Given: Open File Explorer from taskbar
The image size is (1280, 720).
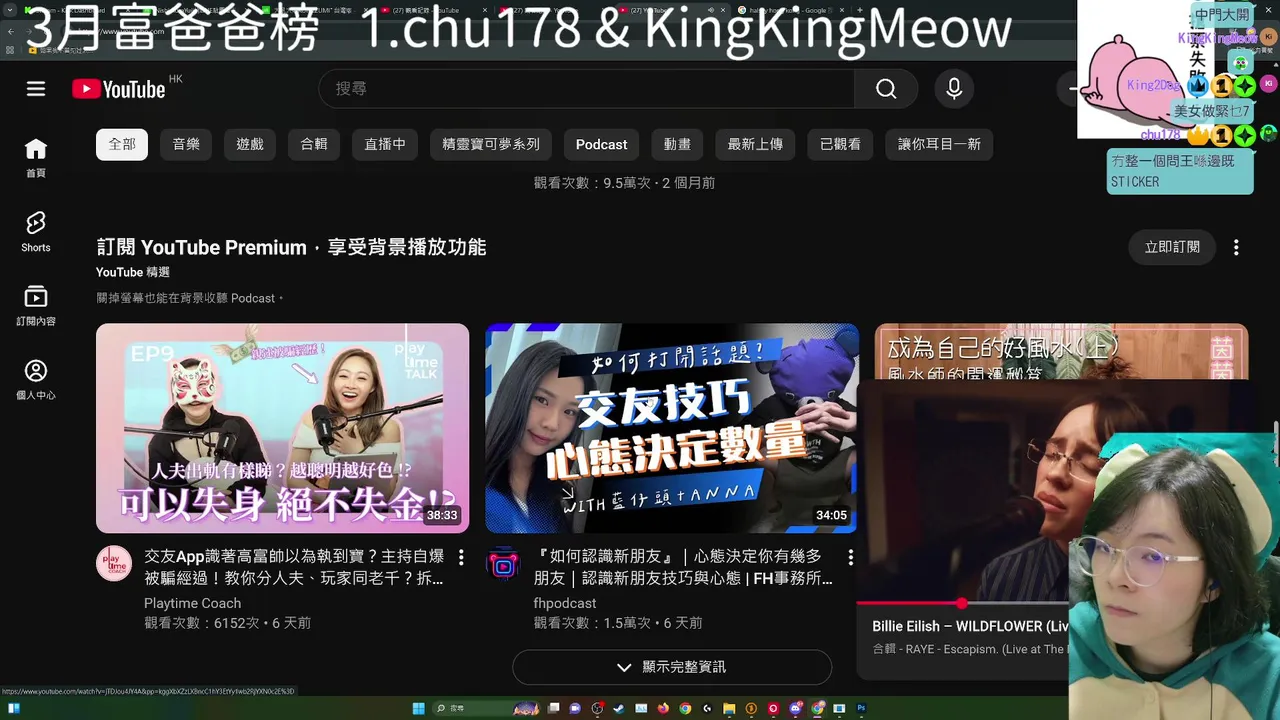Looking at the screenshot, I should tap(729, 709).
